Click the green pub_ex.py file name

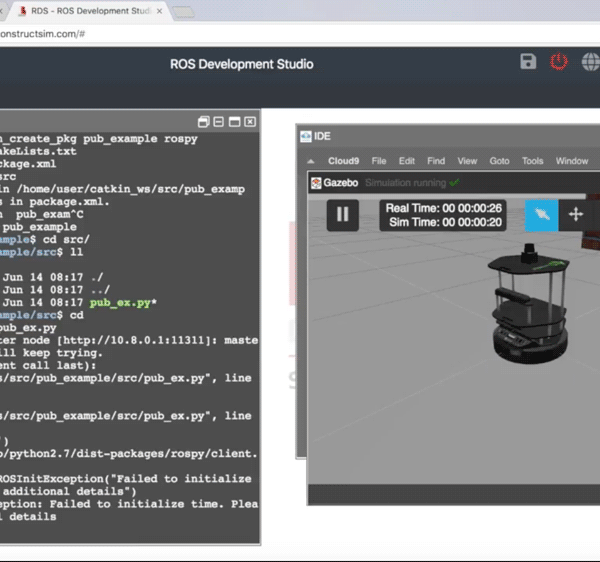point(120,303)
